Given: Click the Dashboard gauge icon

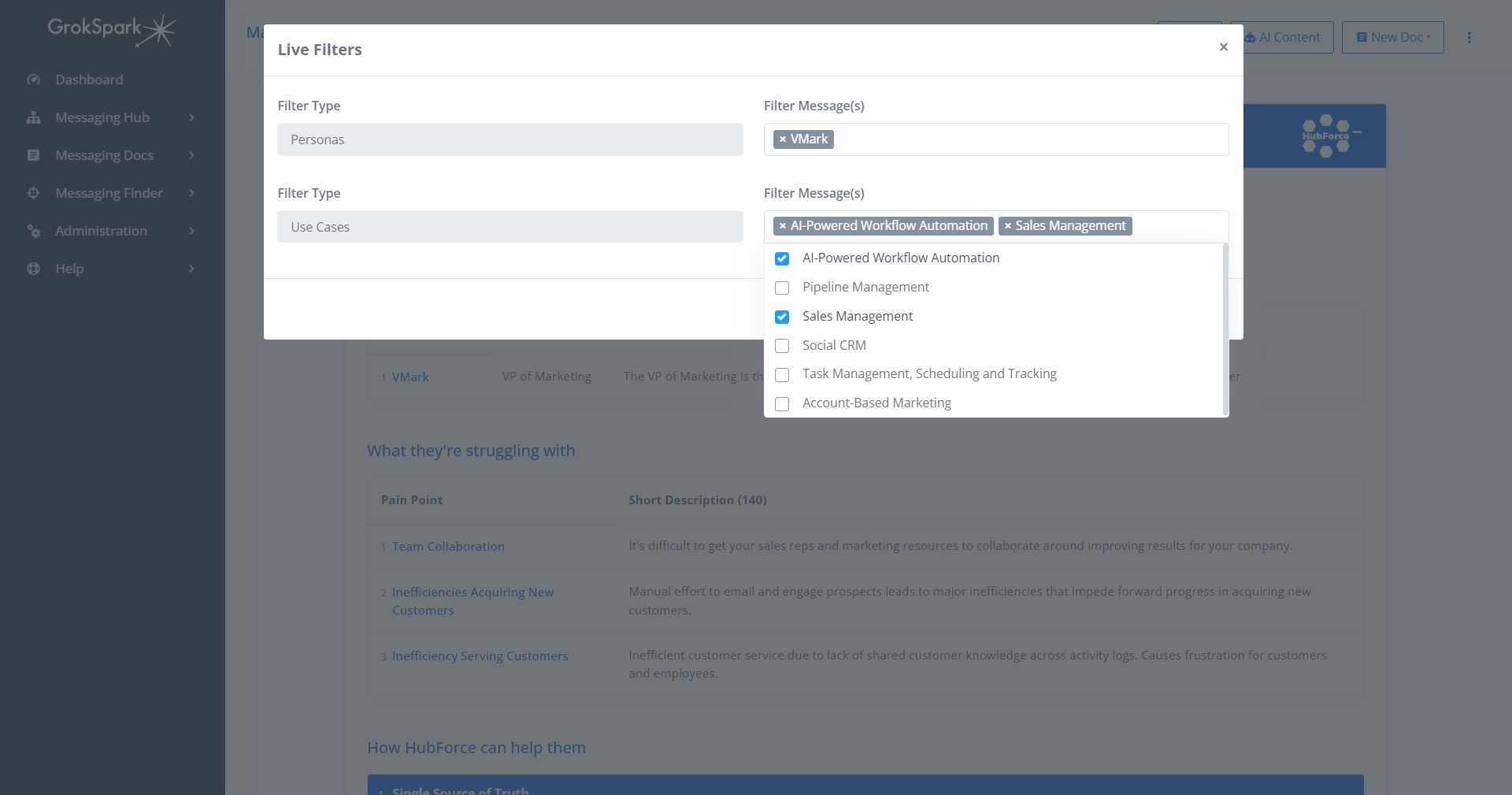Looking at the screenshot, I should (33, 80).
